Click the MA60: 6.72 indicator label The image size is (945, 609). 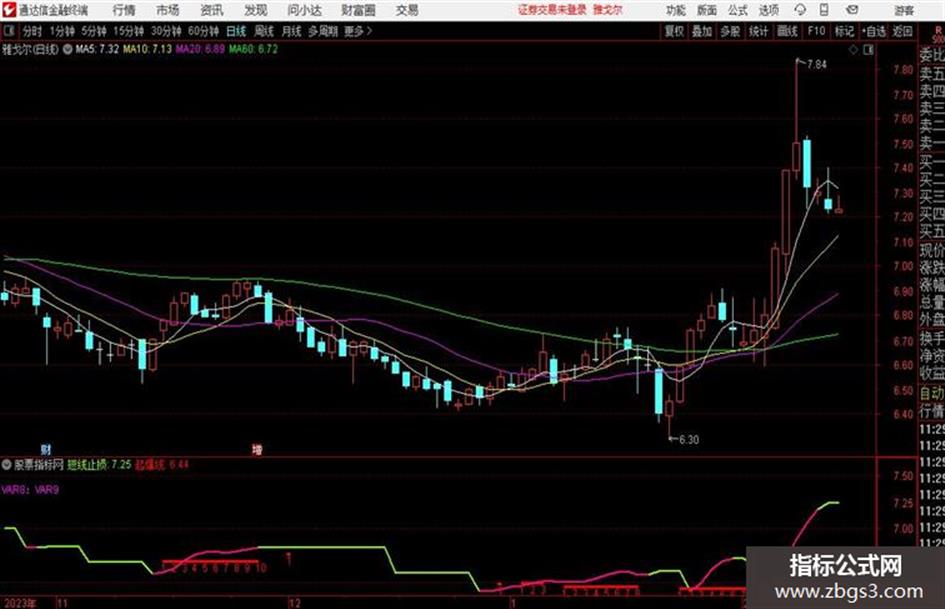(x=253, y=49)
